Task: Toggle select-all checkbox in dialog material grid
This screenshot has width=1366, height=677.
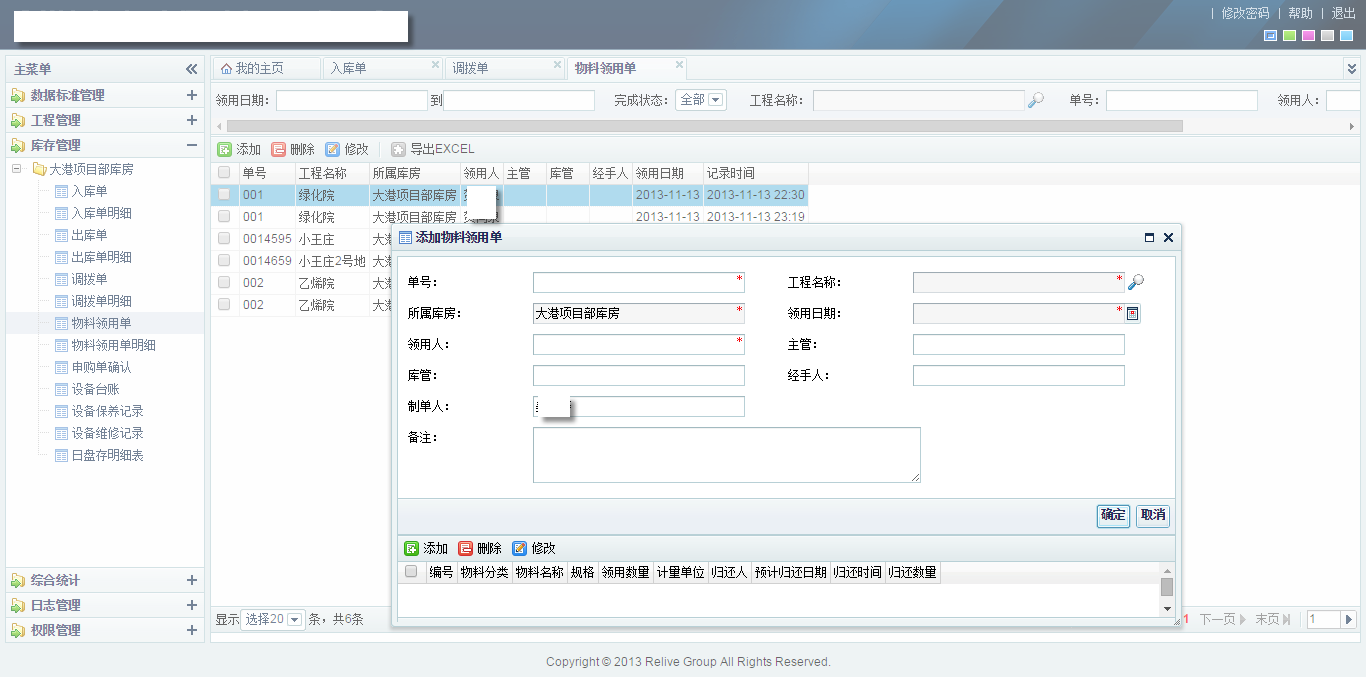Action: point(411,572)
